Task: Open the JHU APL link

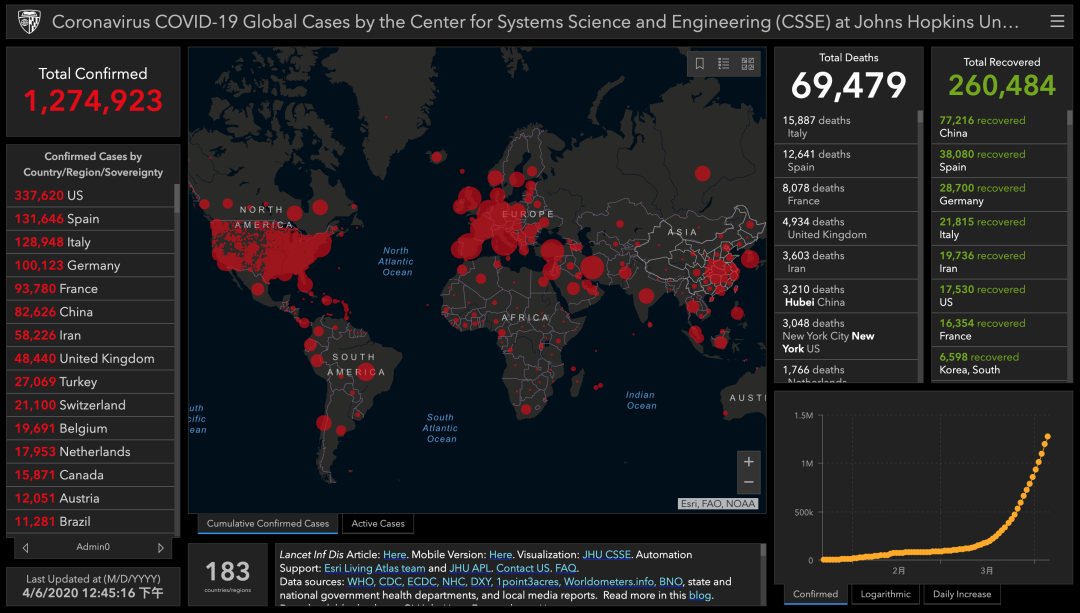Action: 470,568
